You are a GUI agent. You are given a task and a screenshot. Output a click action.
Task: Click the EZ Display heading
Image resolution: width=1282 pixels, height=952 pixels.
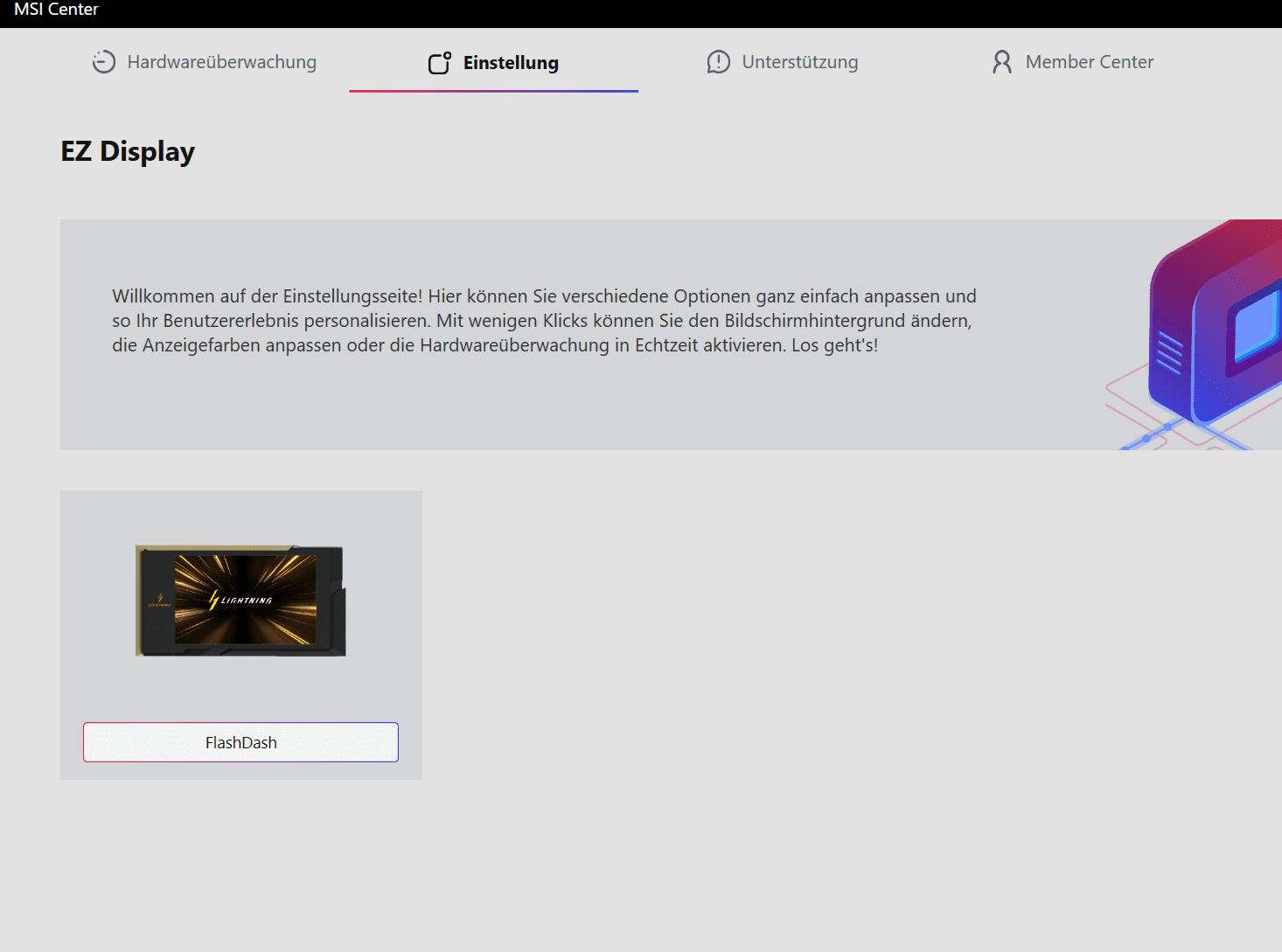[x=128, y=151]
